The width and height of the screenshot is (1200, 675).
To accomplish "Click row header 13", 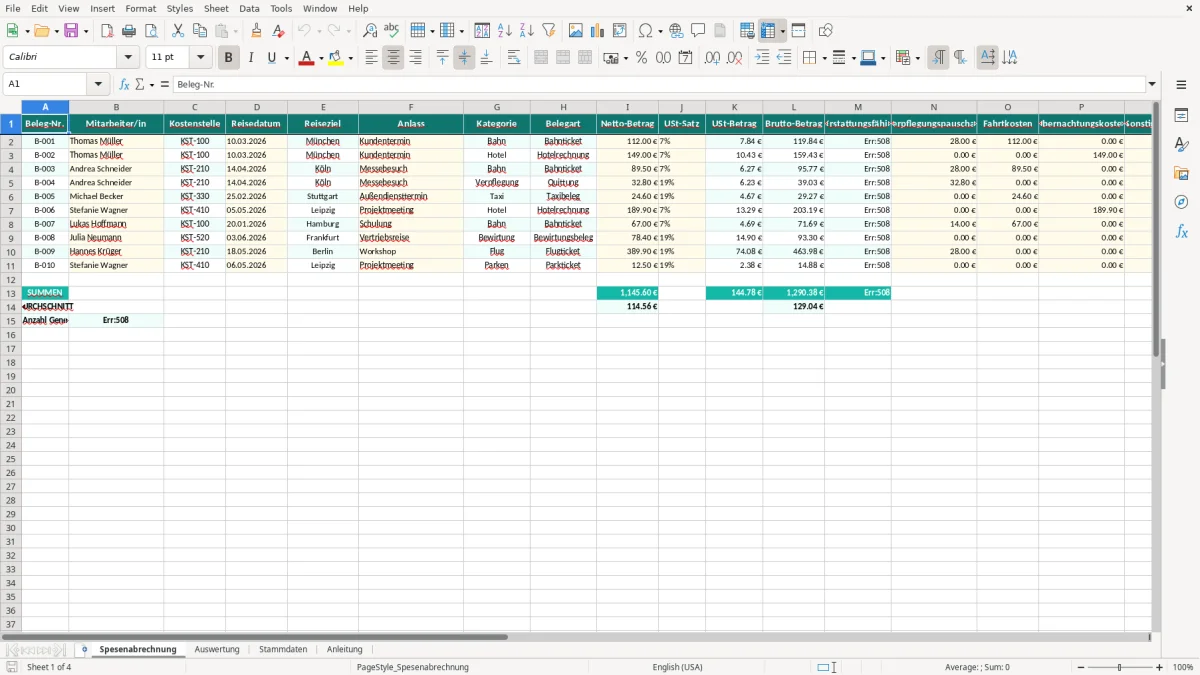I will pos(11,293).
